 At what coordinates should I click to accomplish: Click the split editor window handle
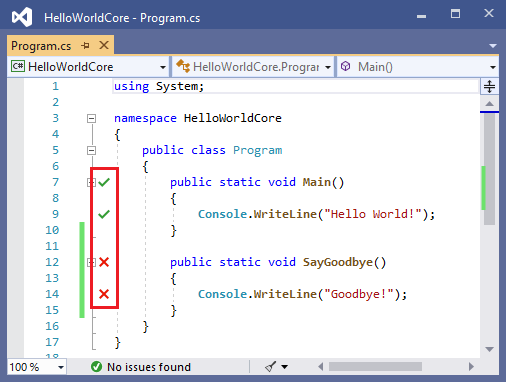click(489, 86)
